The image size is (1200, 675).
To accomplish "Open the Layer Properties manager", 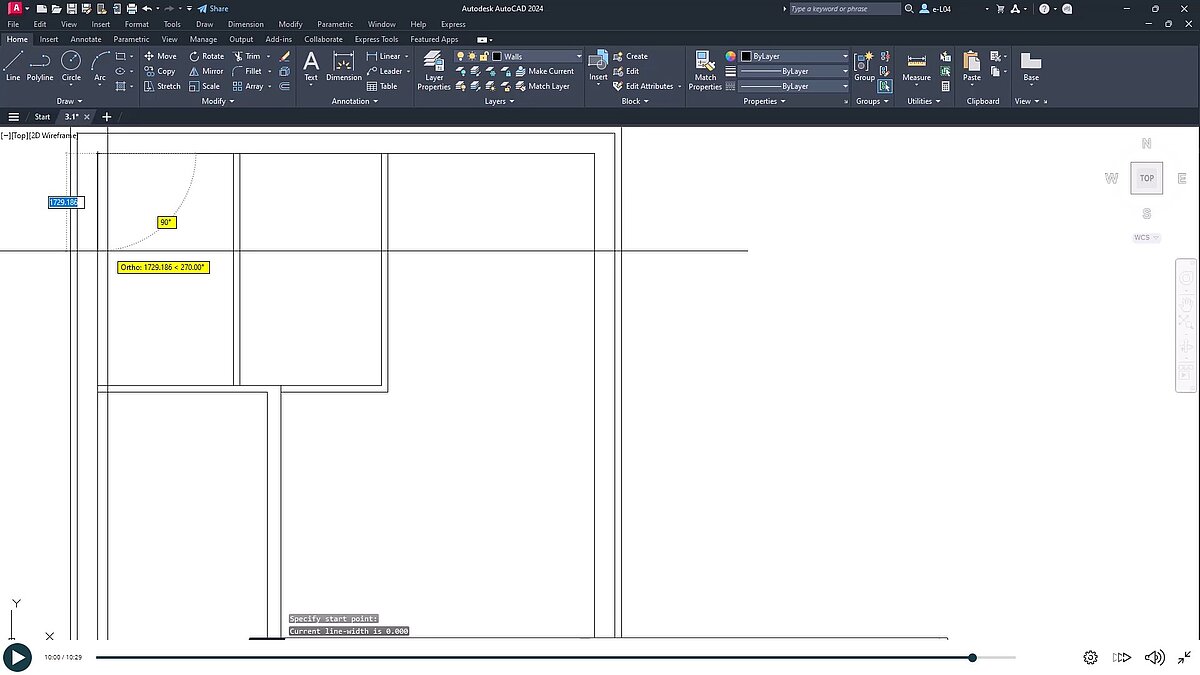I will coord(434,70).
